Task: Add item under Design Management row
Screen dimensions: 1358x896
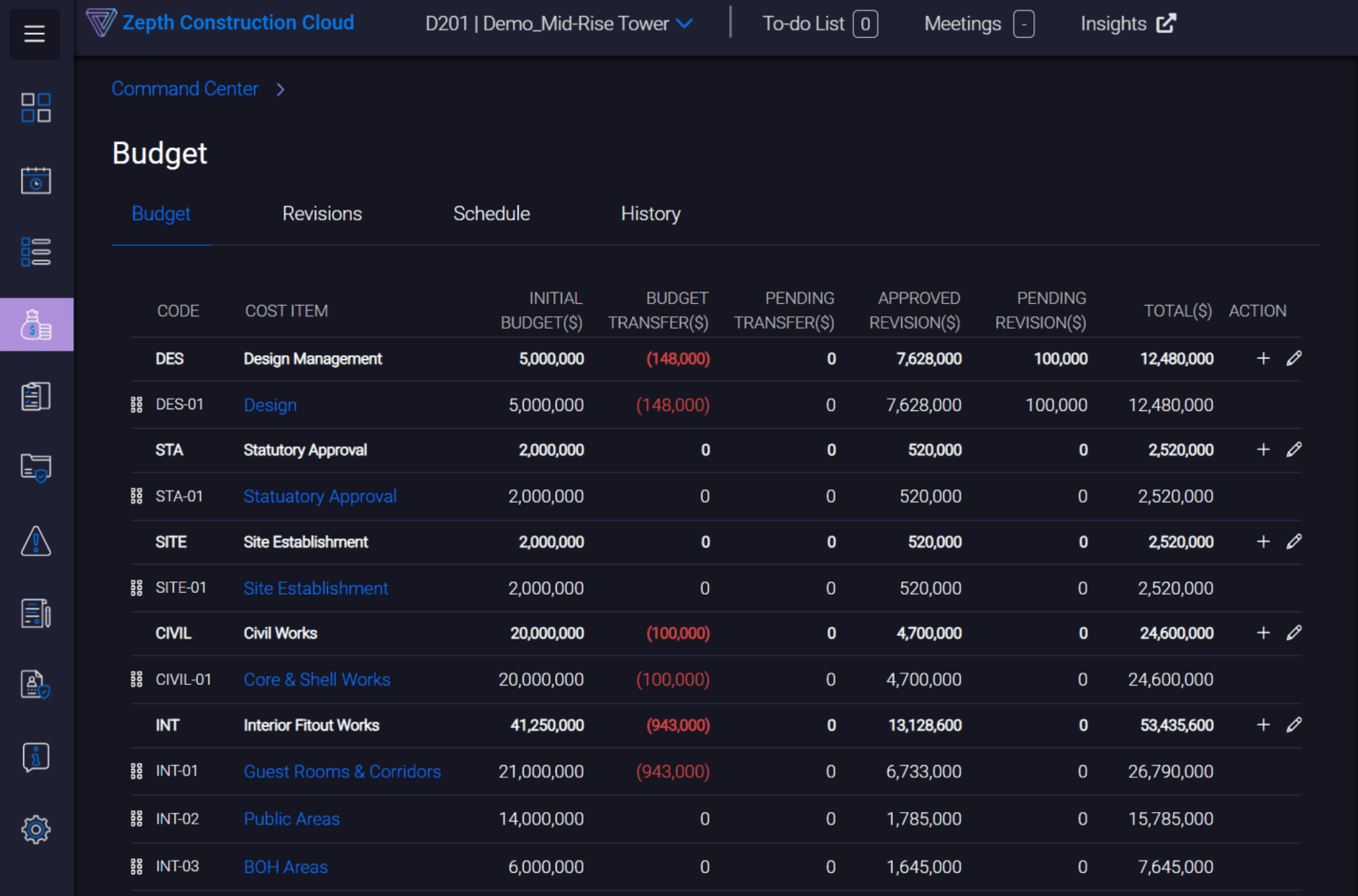Action: tap(1263, 358)
